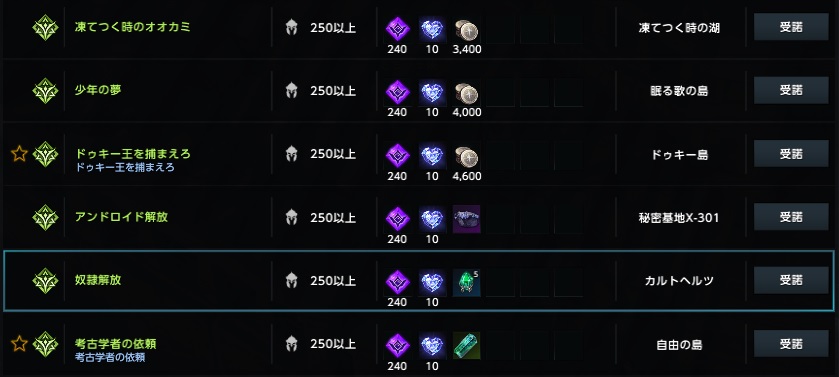Select the 秘密基地X-301 location text
The height and width of the screenshot is (377, 839).
(x=679, y=218)
